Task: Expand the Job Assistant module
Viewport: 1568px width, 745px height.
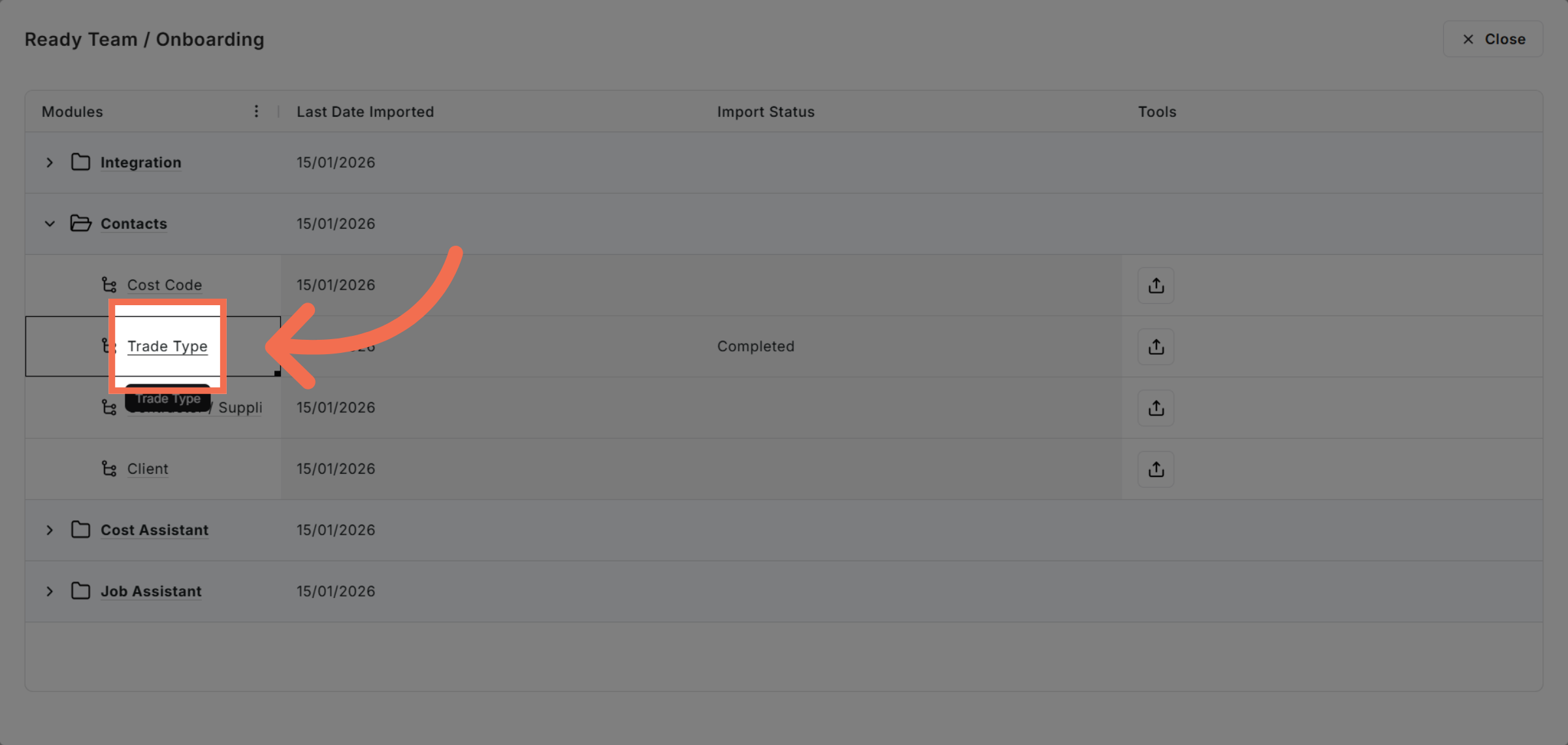Action: click(49, 591)
